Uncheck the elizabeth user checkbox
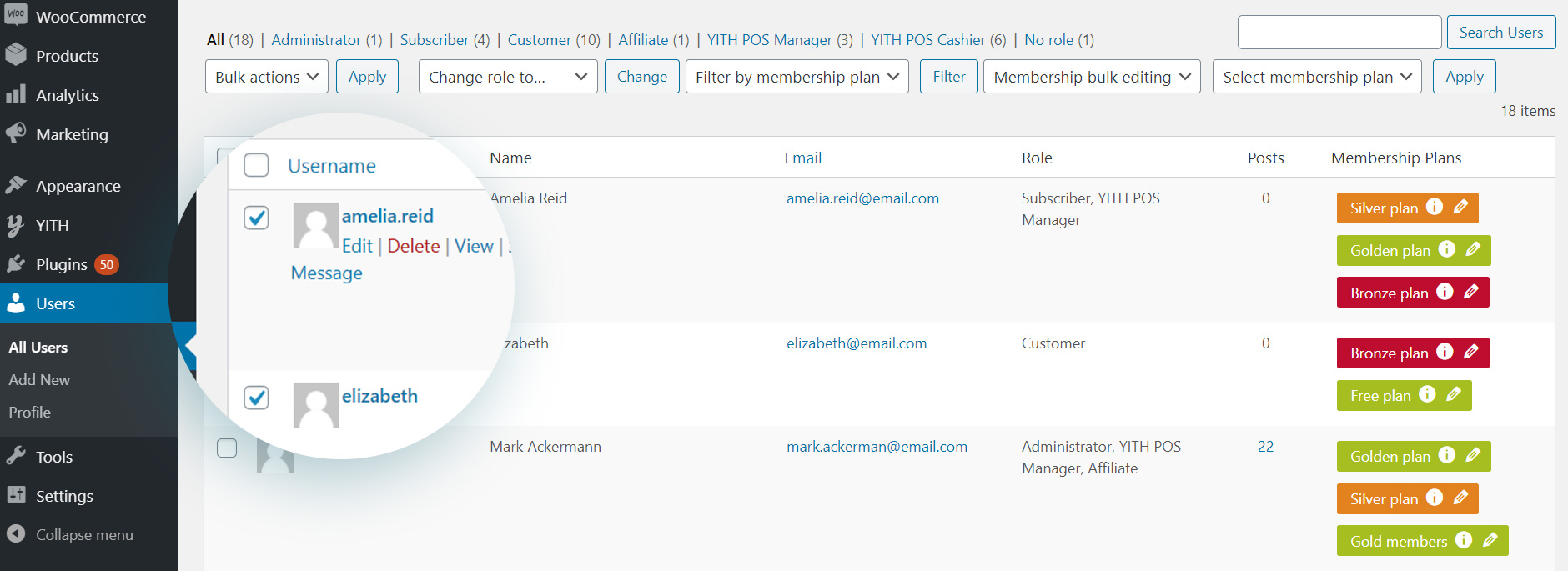Image resolution: width=1568 pixels, height=571 pixels. click(x=256, y=398)
